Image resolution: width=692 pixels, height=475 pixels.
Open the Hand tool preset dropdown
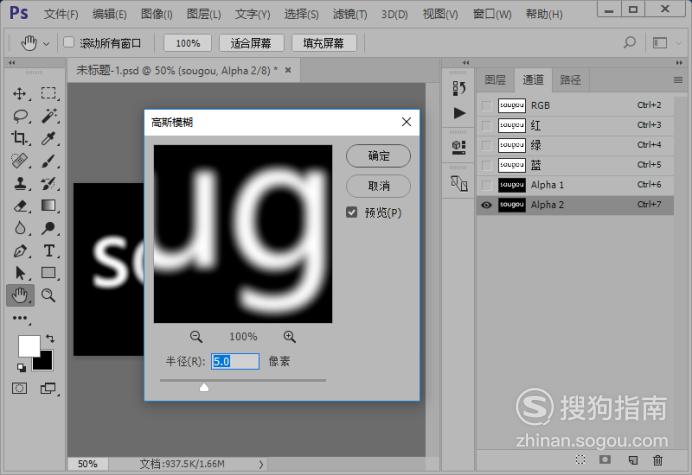[46, 44]
